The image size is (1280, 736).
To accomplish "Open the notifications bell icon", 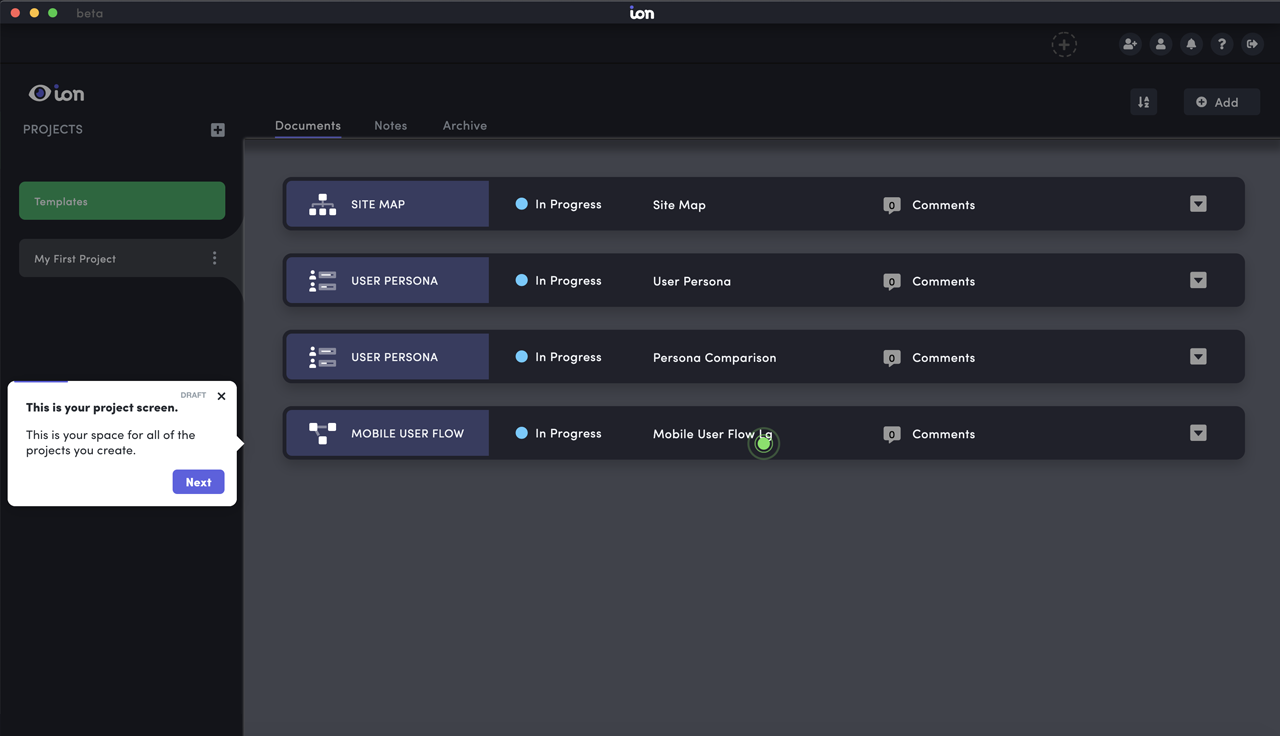I will click(x=1191, y=44).
